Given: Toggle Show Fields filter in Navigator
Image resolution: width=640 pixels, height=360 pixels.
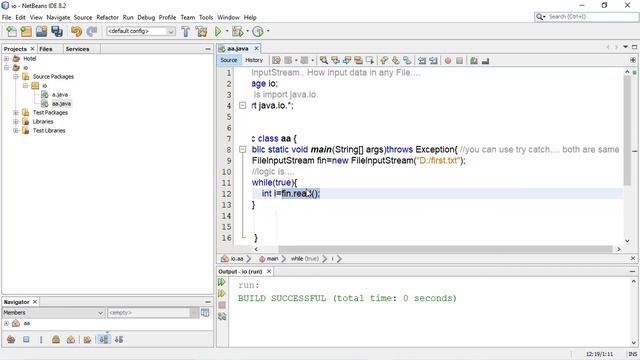Looking at the screenshot, I should (26, 340).
